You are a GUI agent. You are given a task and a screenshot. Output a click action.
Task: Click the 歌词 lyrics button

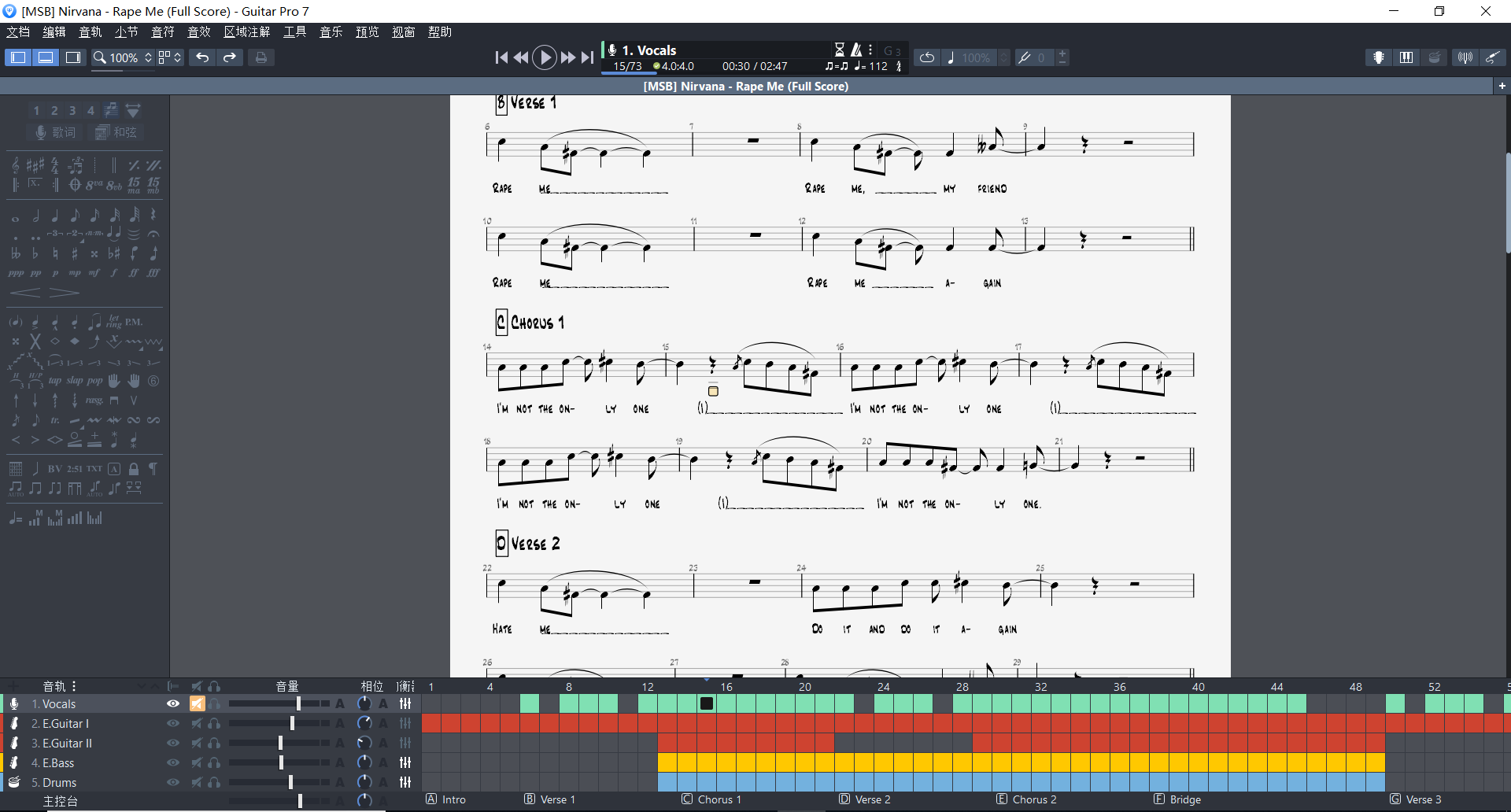click(56, 132)
